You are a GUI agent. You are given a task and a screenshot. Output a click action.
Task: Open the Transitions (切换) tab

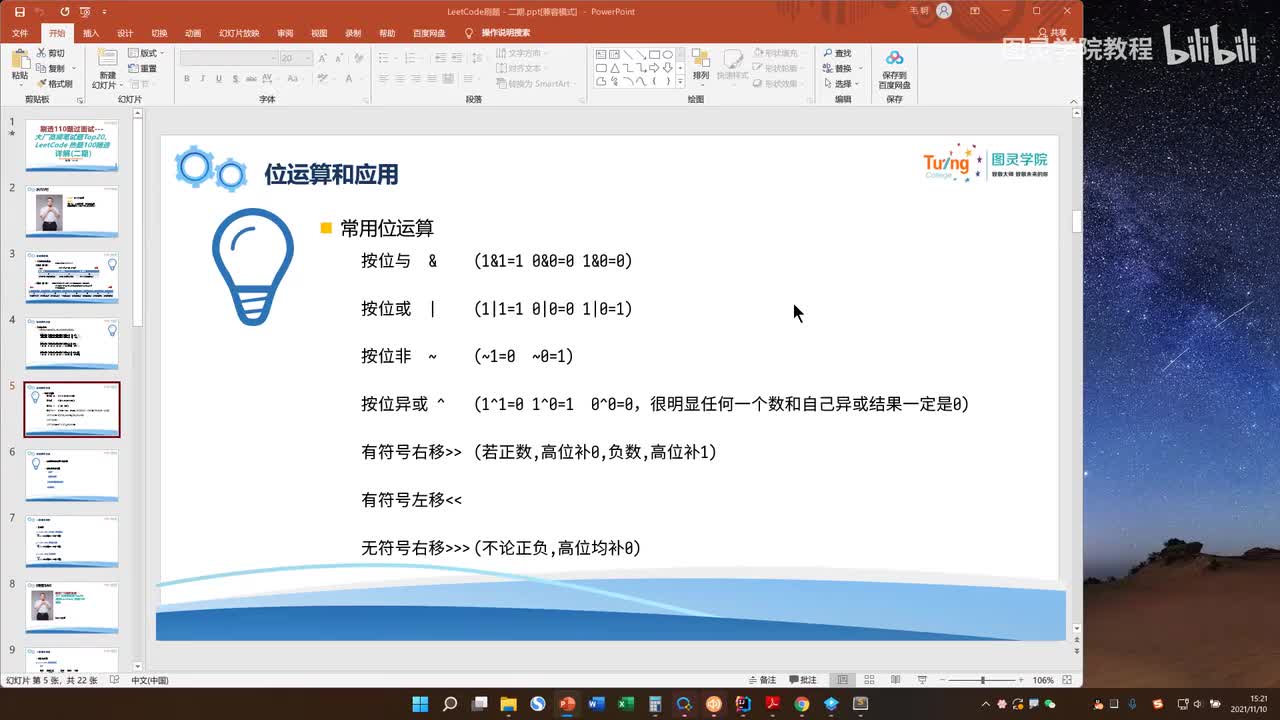pyautogui.click(x=159, y=33)
